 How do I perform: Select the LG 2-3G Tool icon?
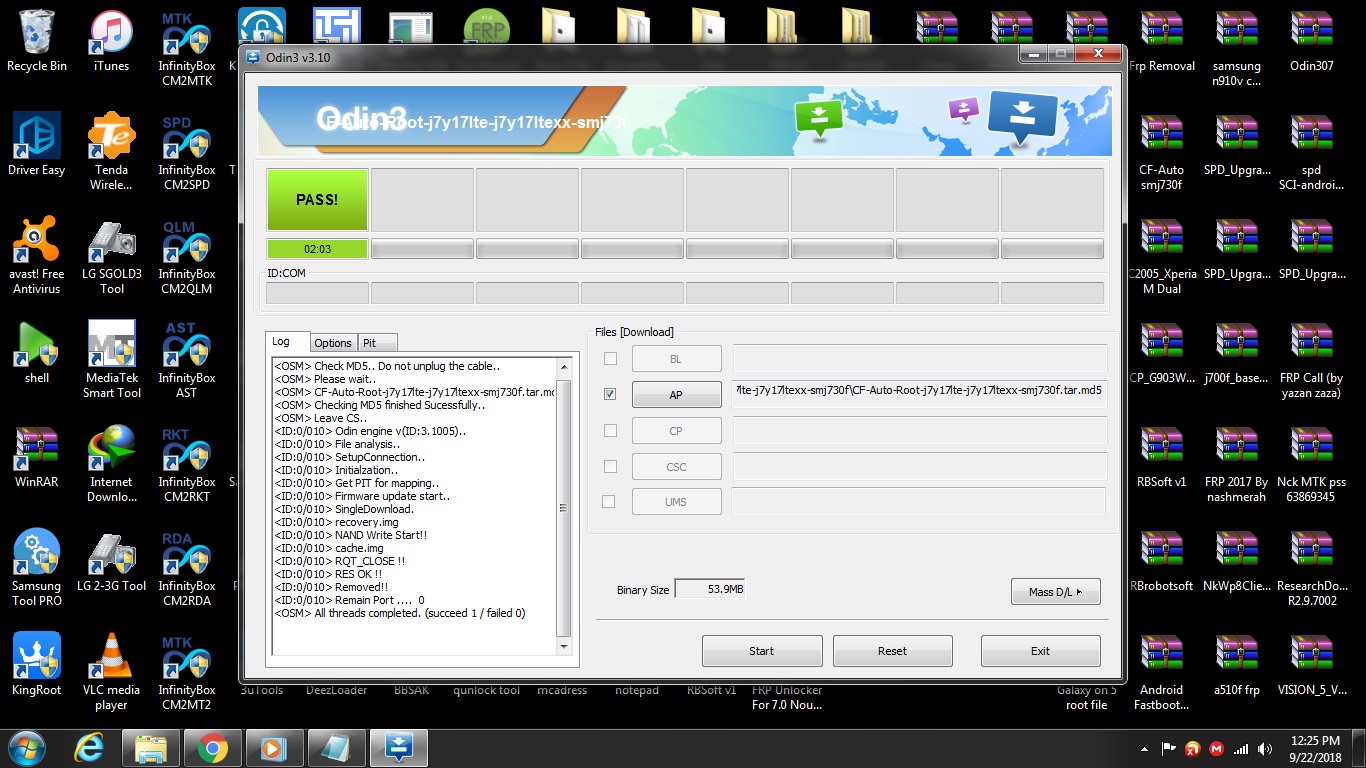[112, 561]
